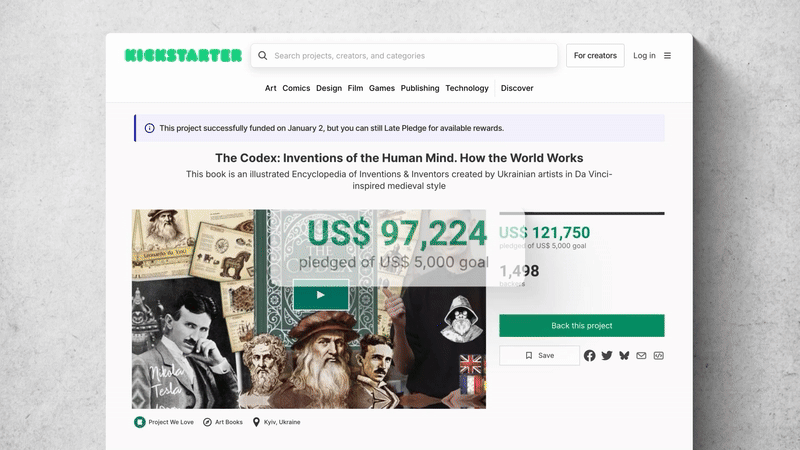Screen dimensions: 800x450
Task: Open the Discover menu
Action: [x=517, y=88]
